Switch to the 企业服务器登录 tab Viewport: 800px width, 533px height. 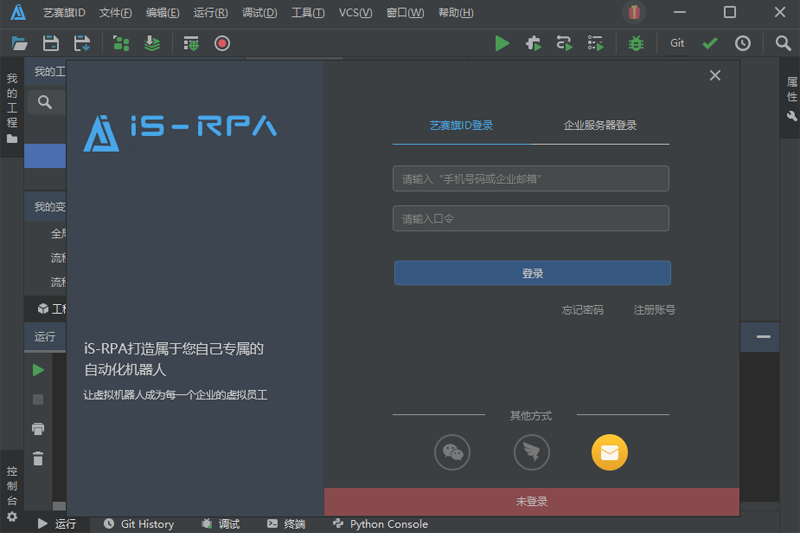point(600,125)
